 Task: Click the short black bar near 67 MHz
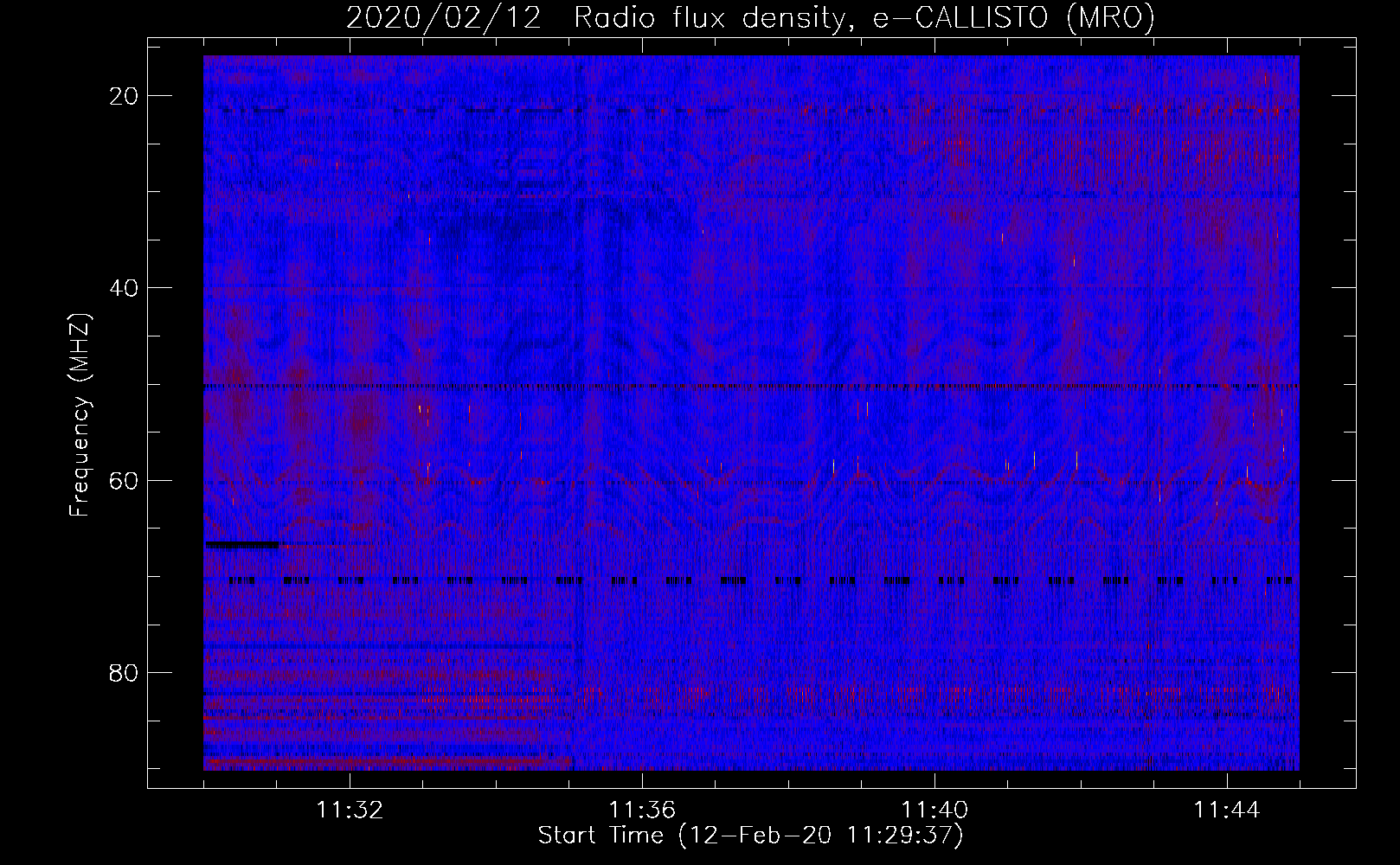click(241, 545)
